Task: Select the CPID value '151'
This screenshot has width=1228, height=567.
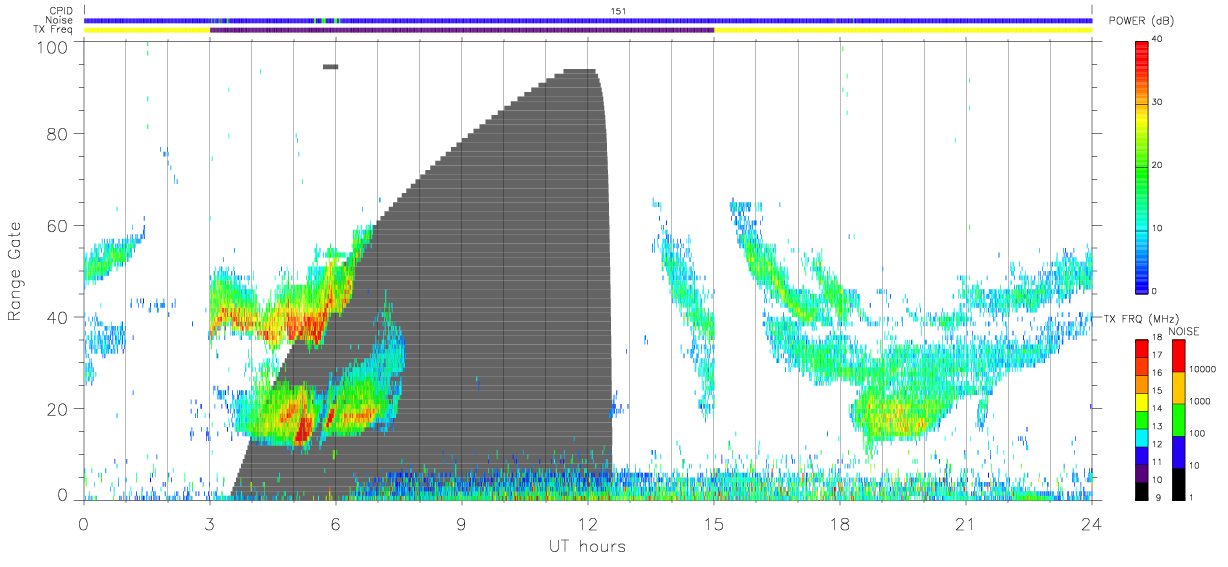Action: (618, 11)
